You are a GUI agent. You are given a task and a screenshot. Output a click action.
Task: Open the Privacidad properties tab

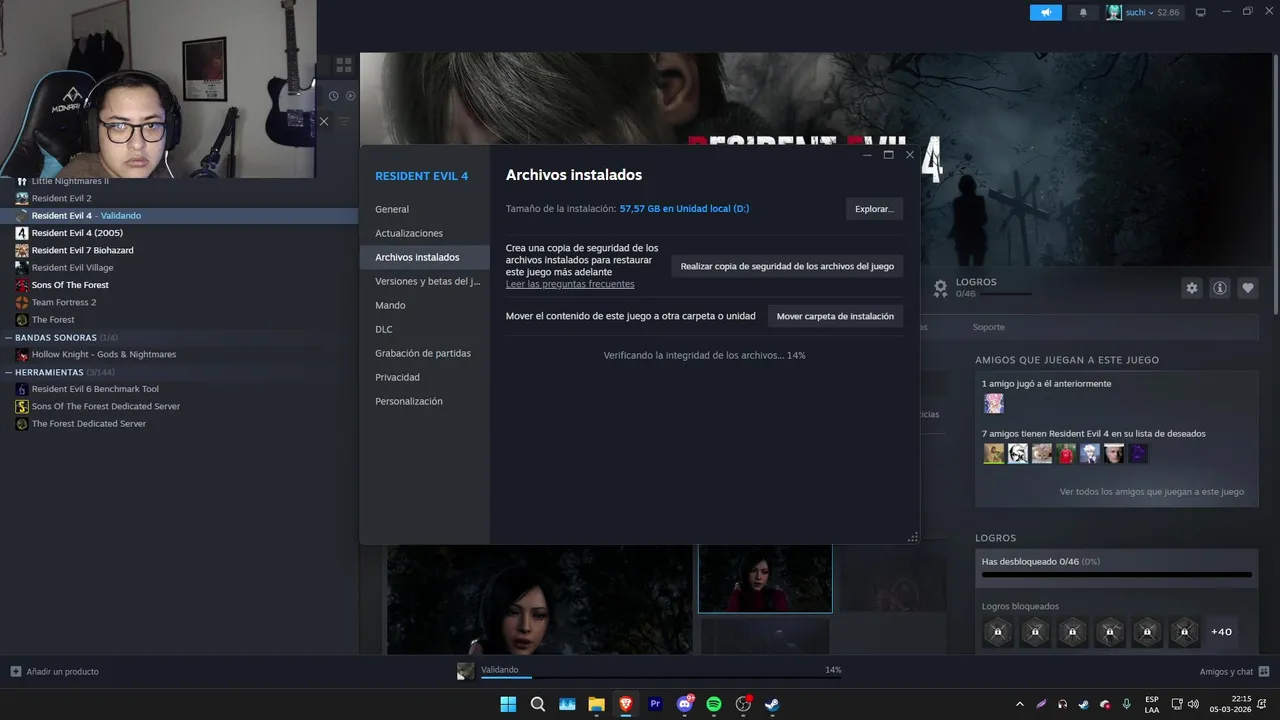397,377
